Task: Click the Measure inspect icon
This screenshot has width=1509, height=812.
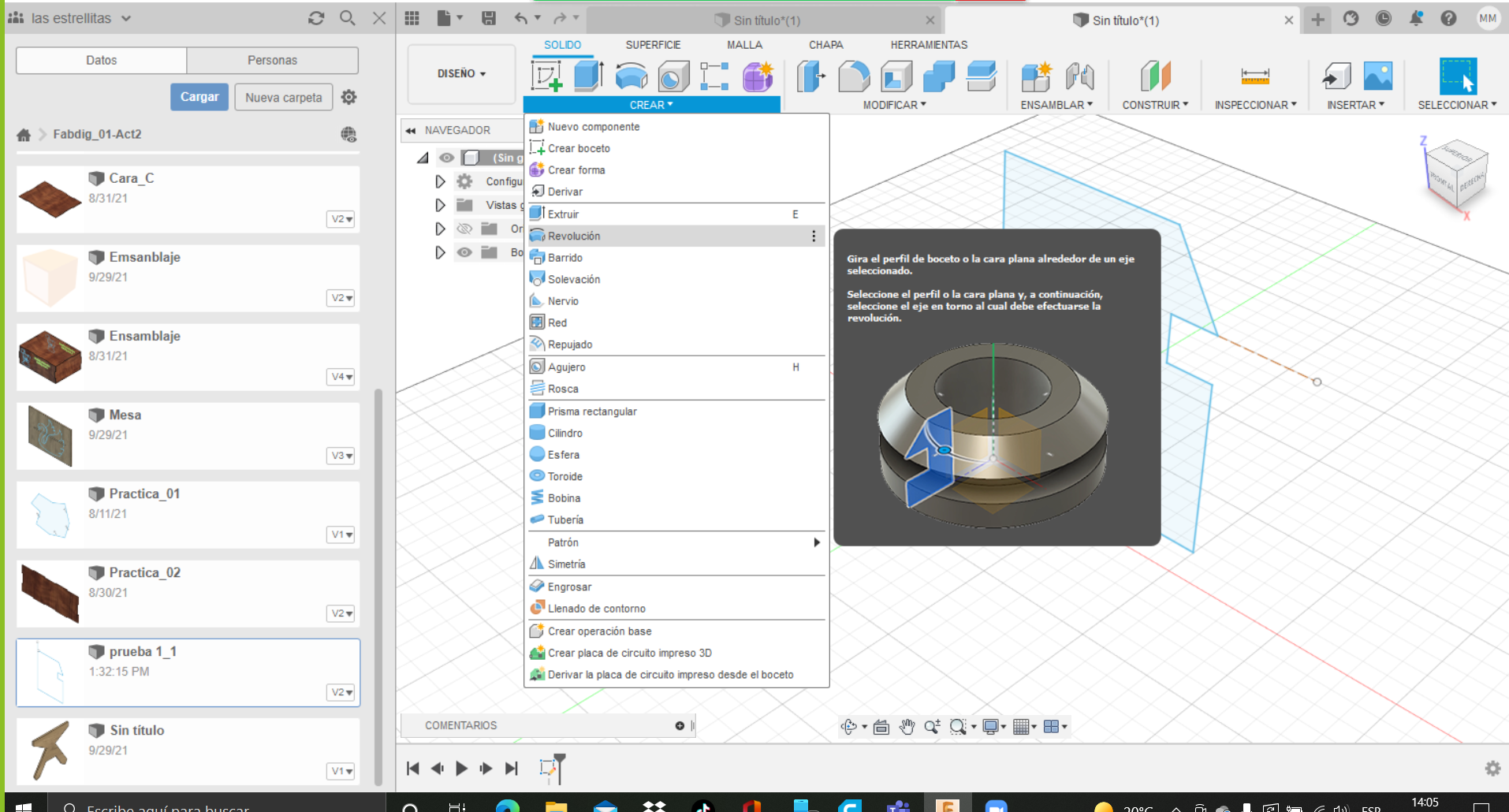Action: [x=1255, y=76]
